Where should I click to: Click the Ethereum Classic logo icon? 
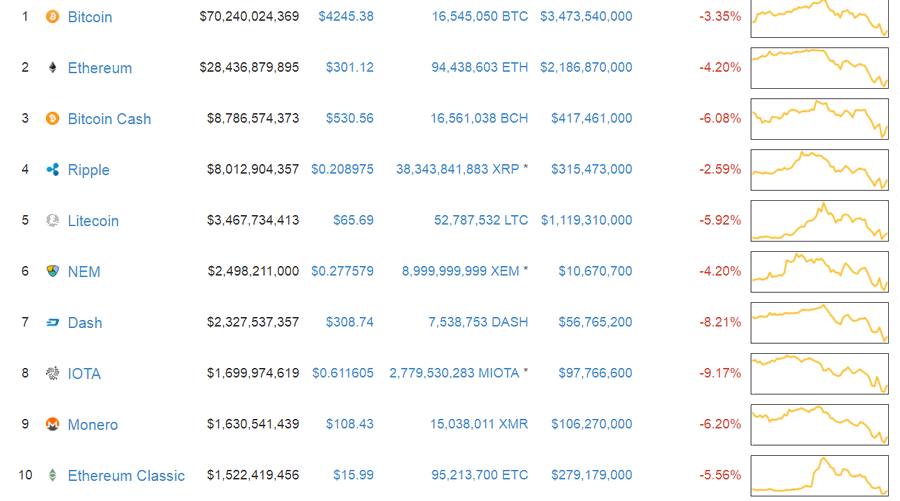point(52,475)
